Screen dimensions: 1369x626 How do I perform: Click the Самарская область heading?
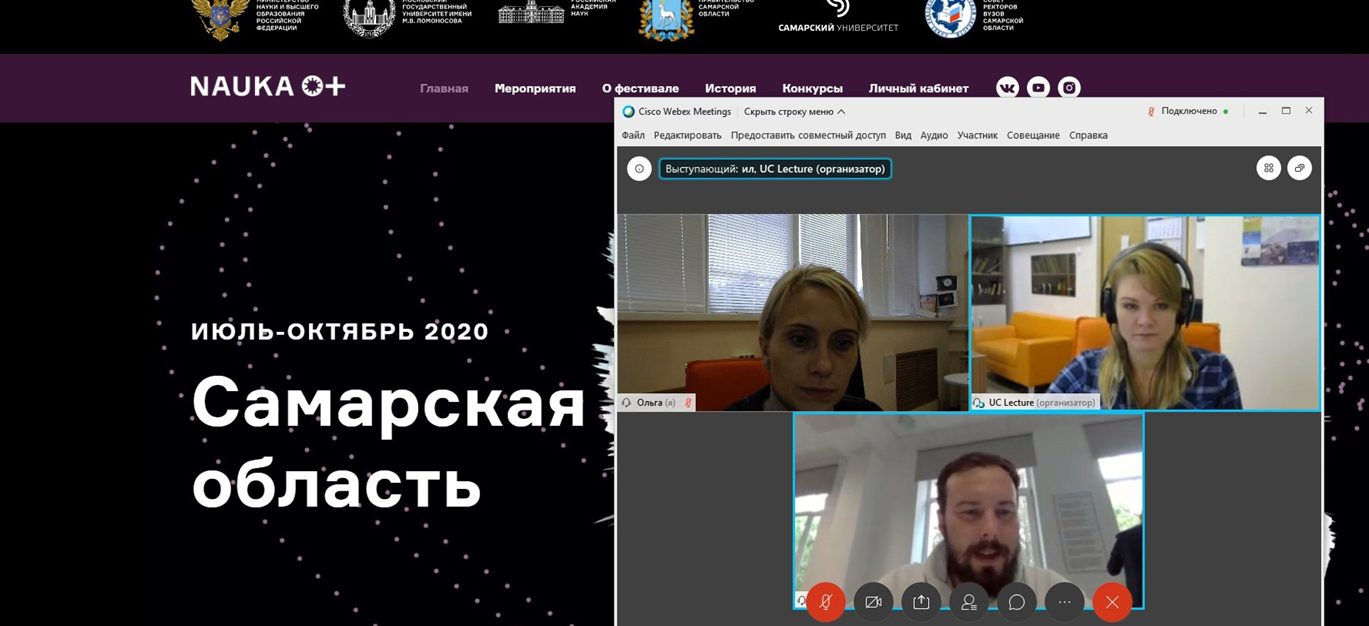click(388, 441)
